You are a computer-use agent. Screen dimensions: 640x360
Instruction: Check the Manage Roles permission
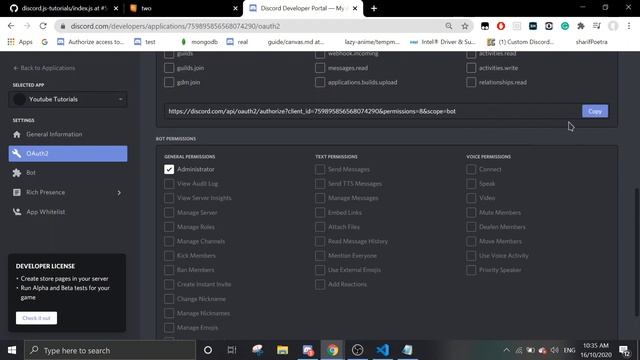click(169, 227)
